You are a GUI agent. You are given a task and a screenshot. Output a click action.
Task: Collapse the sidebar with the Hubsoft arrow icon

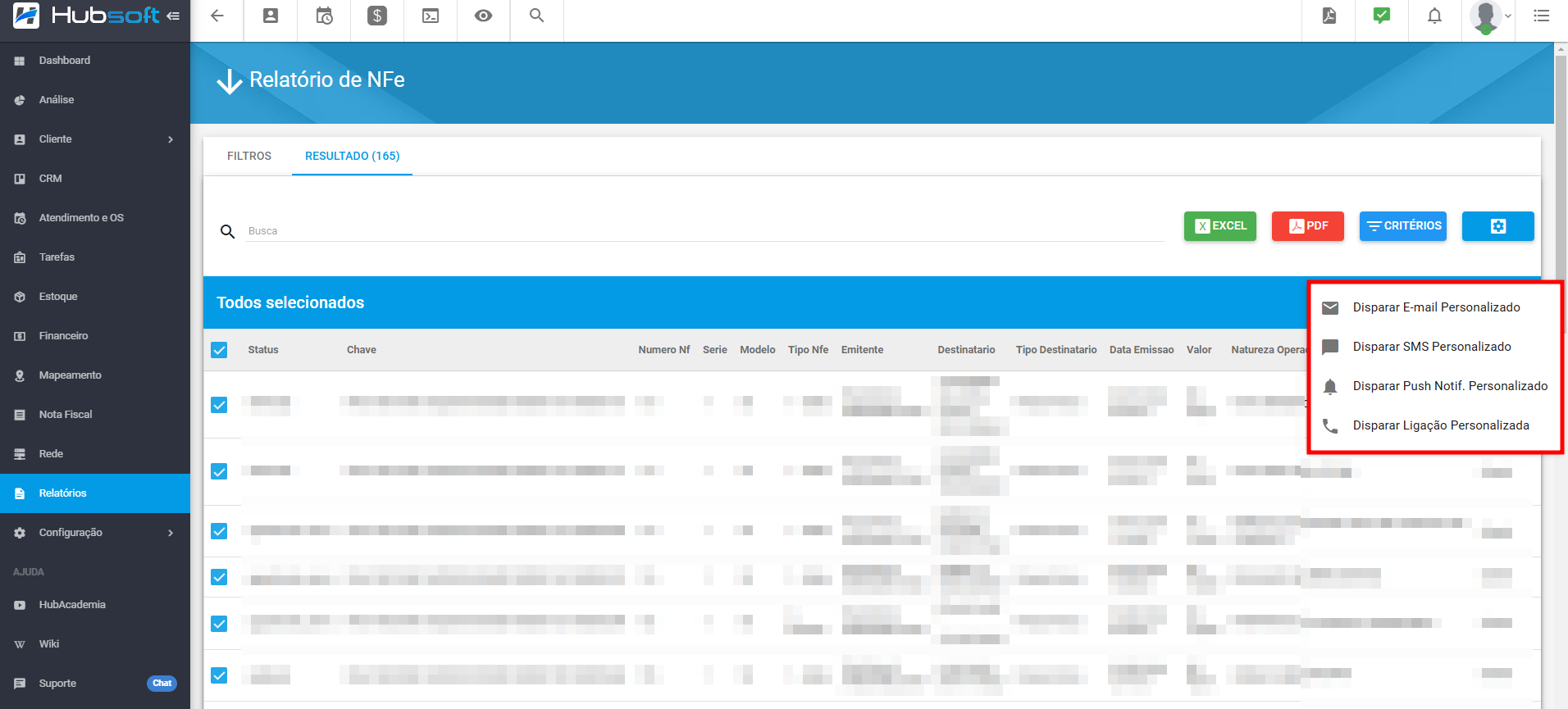[x=173, y=16]
